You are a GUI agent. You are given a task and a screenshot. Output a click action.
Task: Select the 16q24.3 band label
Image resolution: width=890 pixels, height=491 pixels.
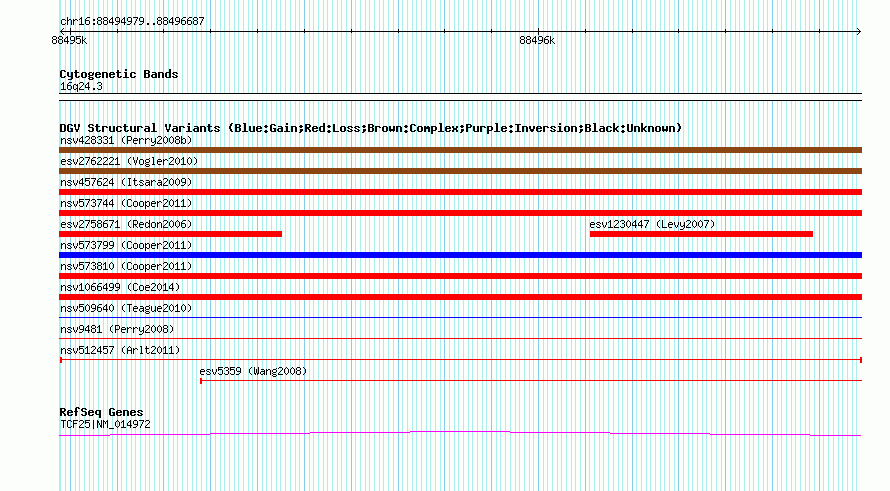coord(81,86)
